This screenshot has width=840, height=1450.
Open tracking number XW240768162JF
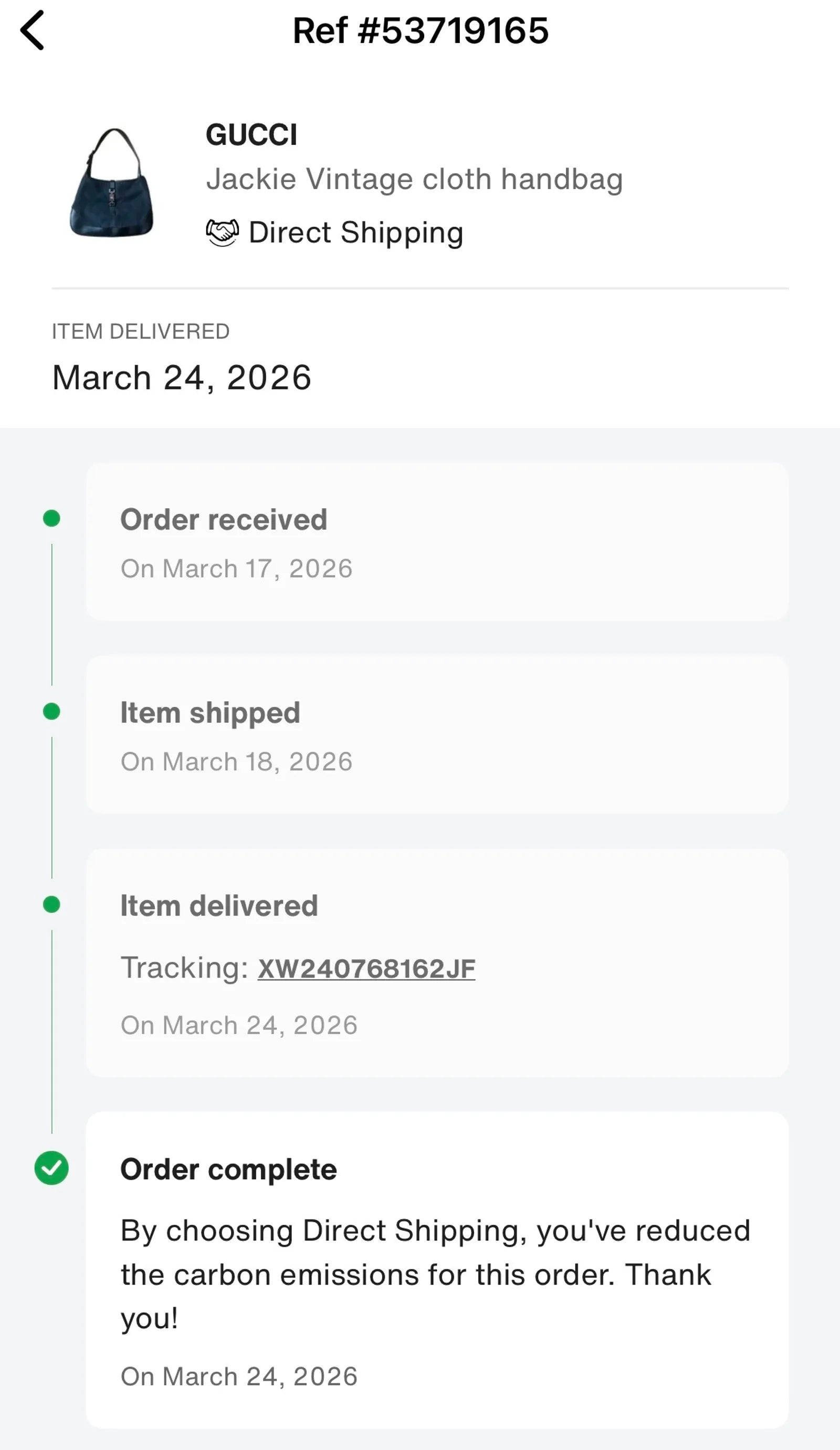pos(366,969)
